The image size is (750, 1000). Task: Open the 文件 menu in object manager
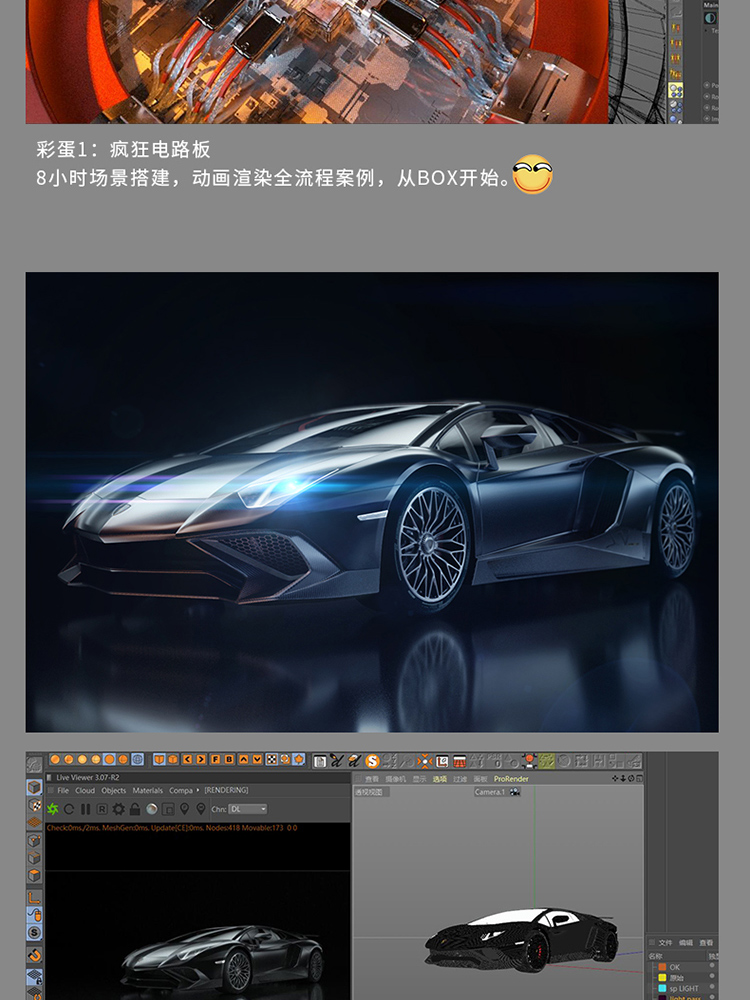(x=665, y=943)
